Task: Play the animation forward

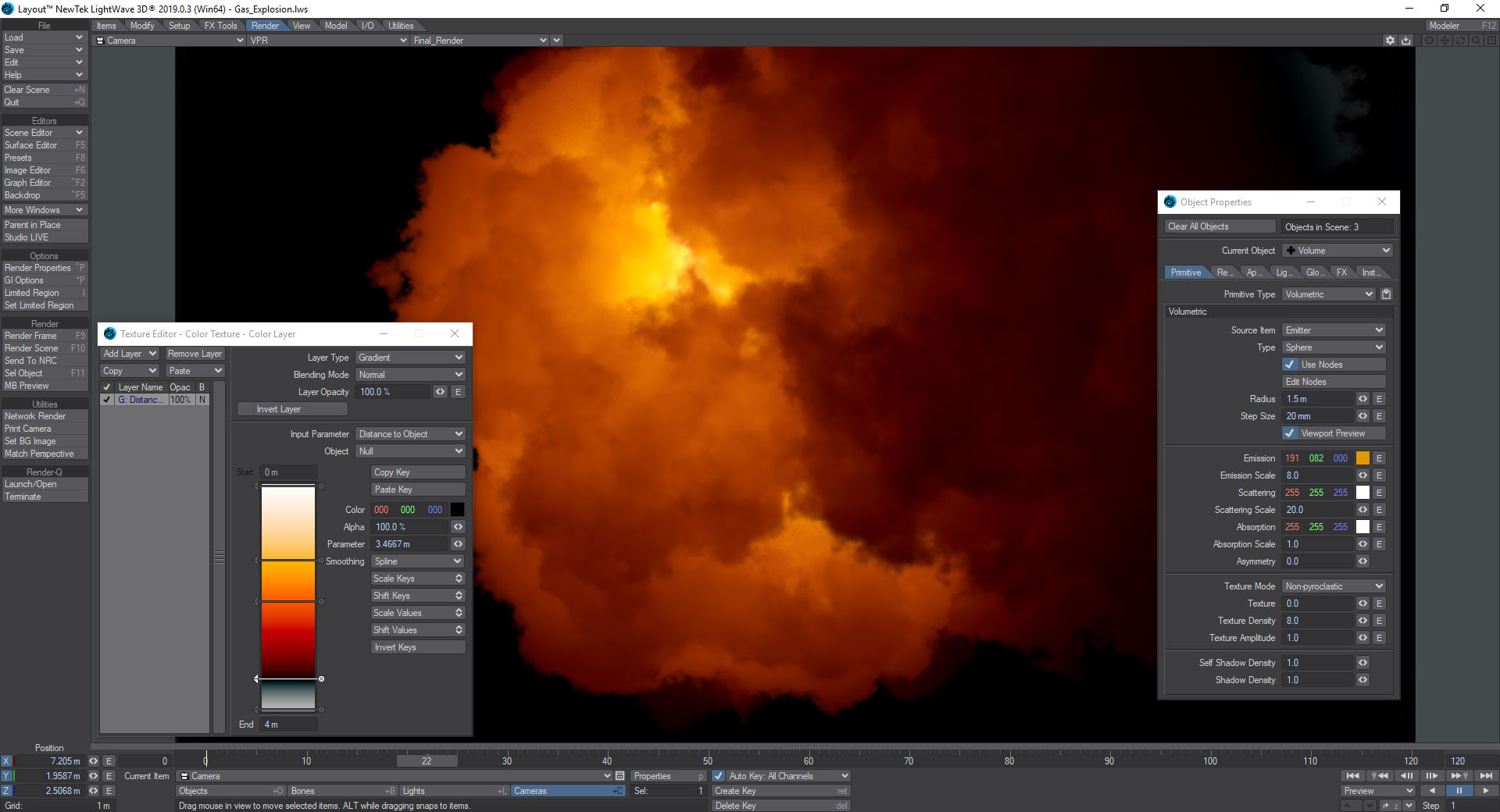Action: (x=1485, y=790)
